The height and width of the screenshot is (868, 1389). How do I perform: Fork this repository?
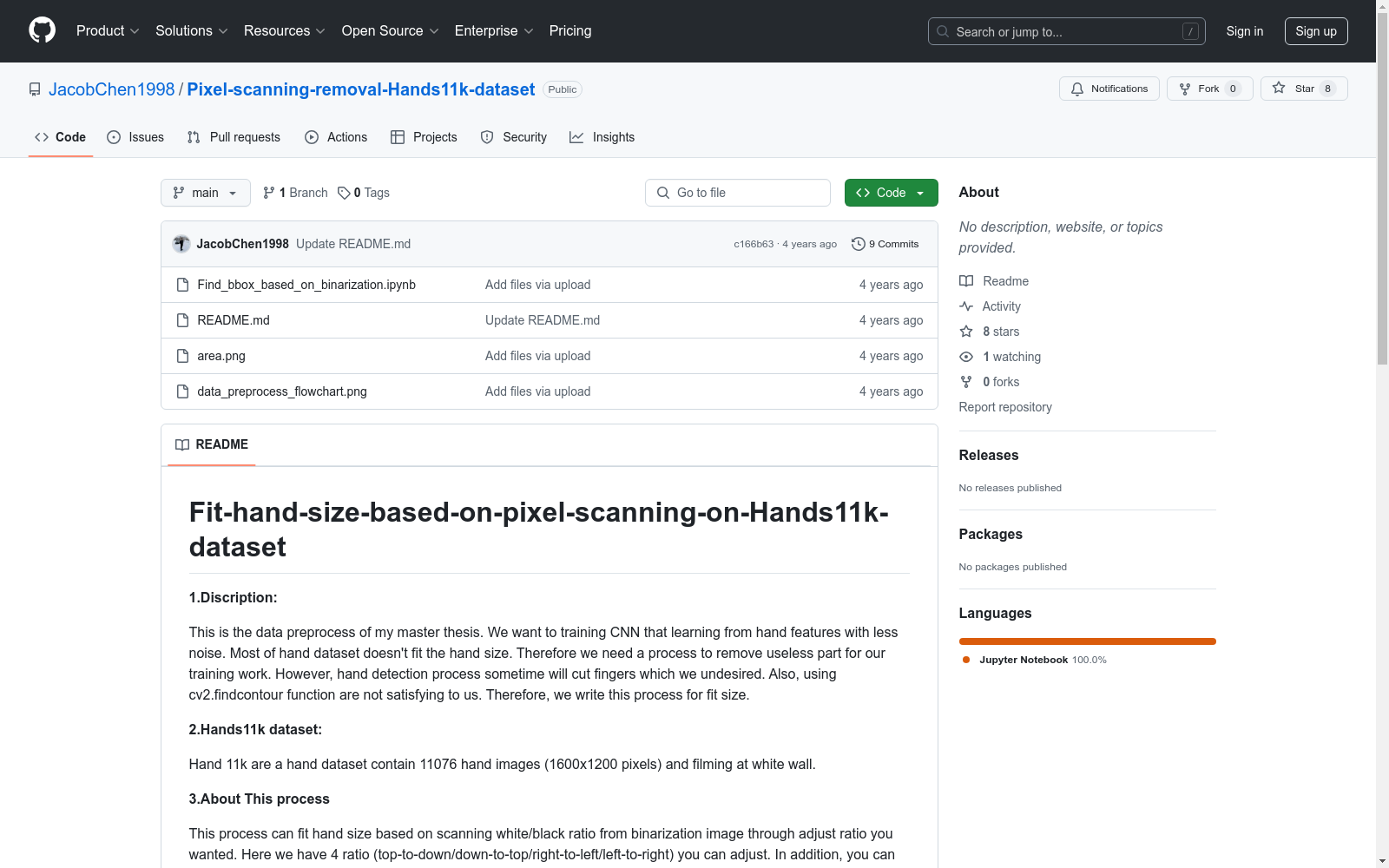[1209, 89]
